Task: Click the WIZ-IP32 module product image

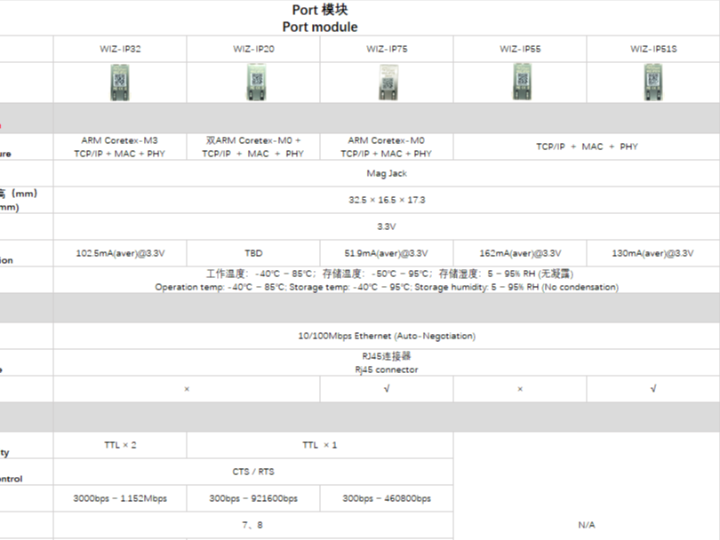Action: pyautogui.click(x=120, y=82)
